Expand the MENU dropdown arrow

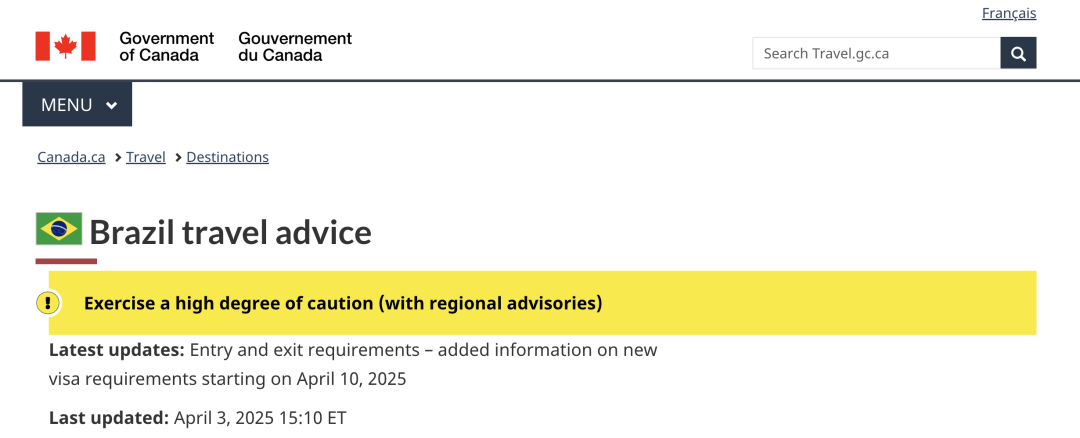[112, 105]
